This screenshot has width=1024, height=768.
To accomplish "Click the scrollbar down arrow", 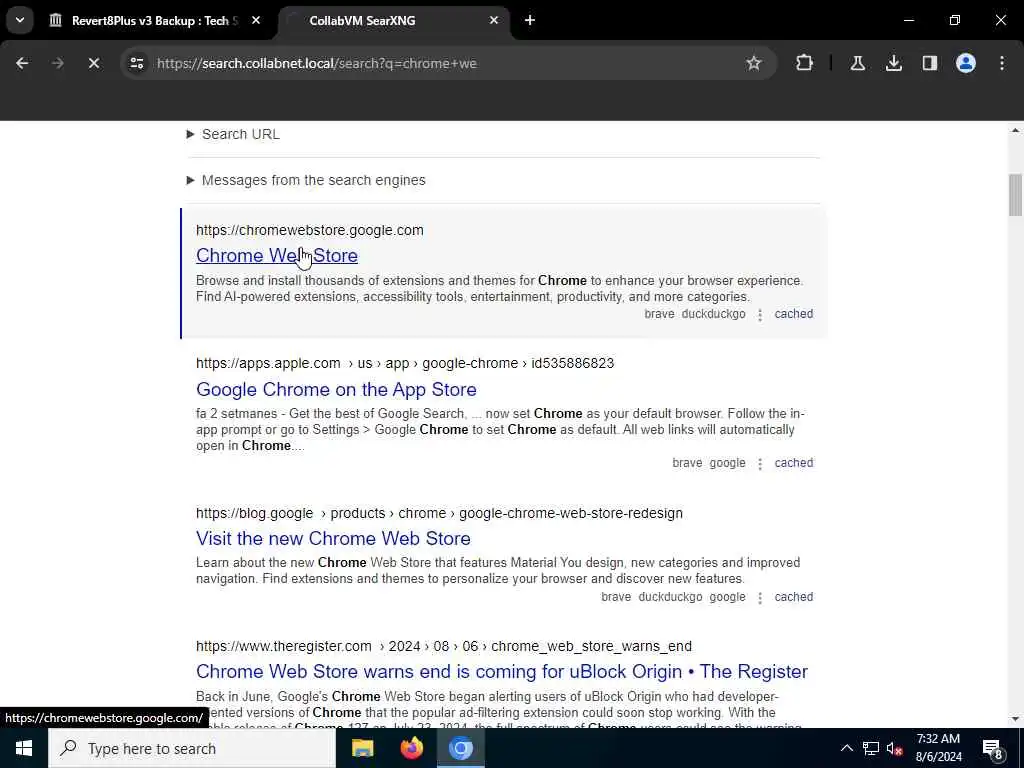I will [x=1015, y=719].
